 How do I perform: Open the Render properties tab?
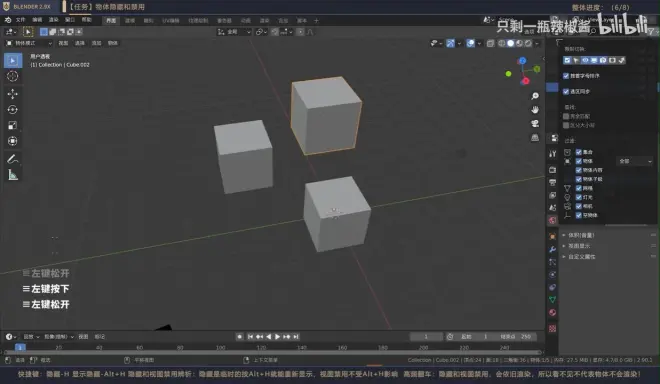553,170
